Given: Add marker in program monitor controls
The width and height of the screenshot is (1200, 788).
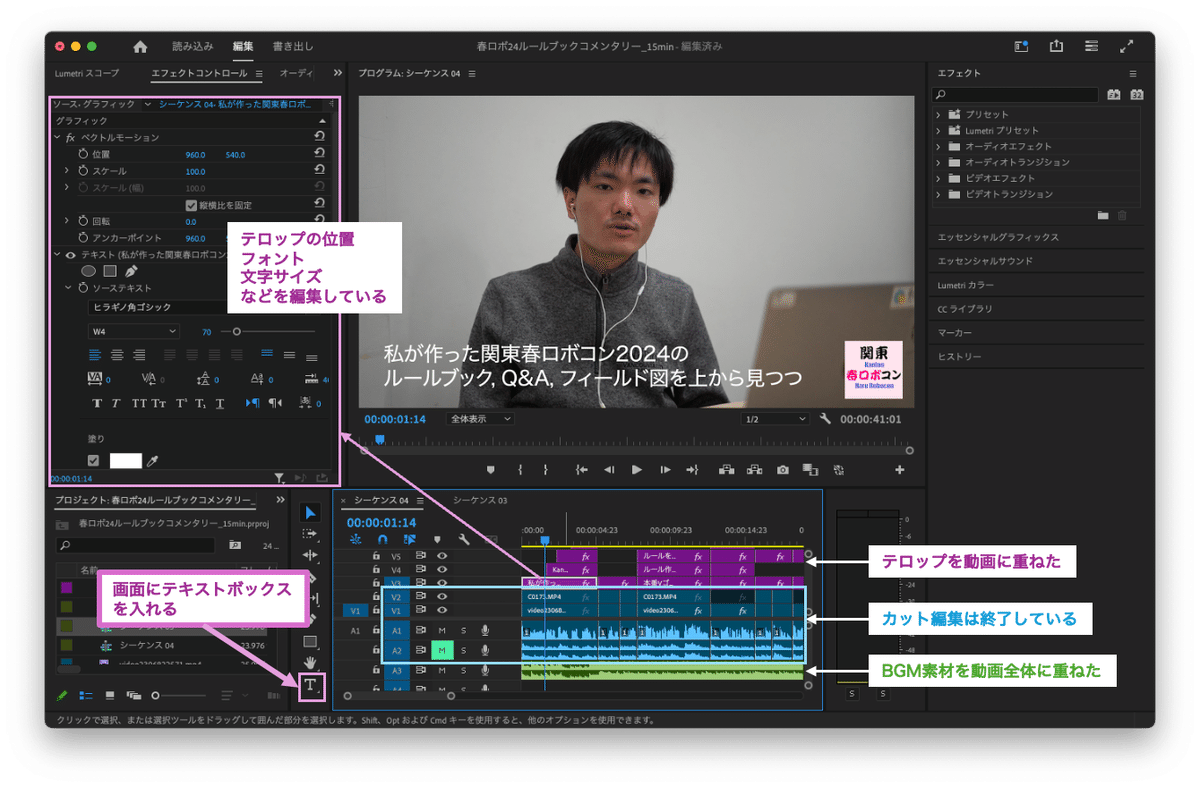Looking at the screenshot, I should click(x=490, y=469).
